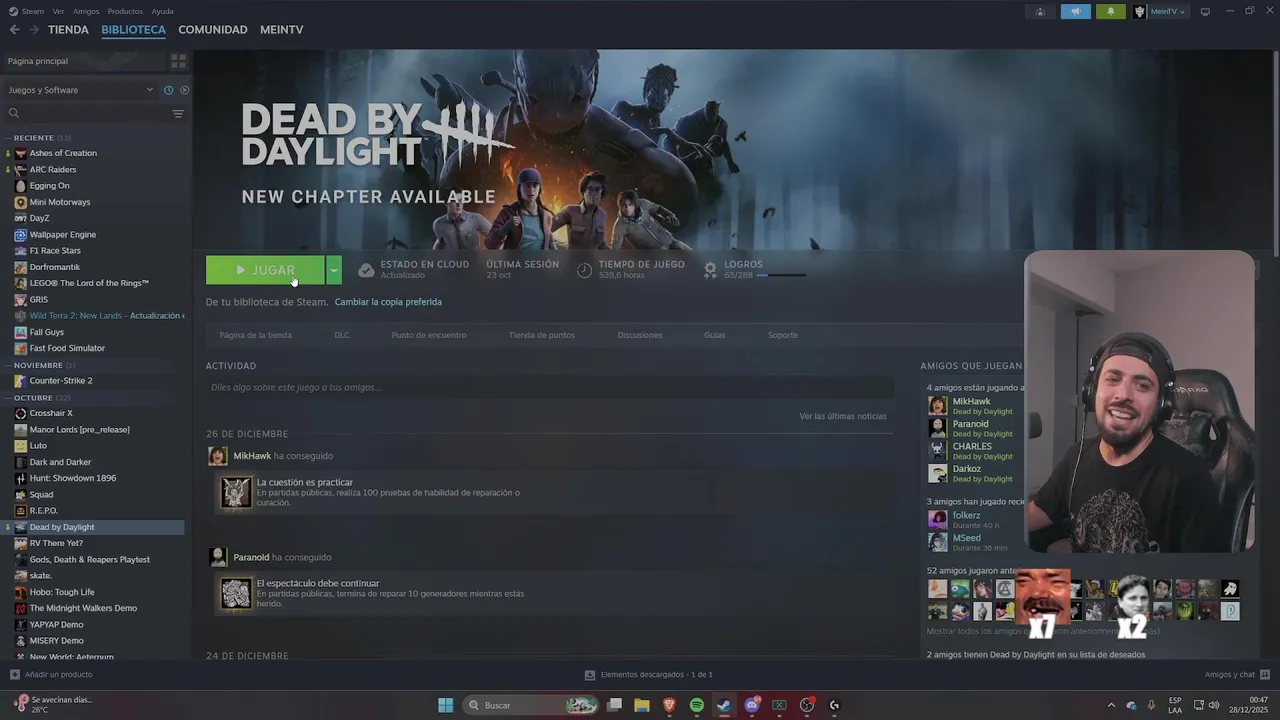This screenshot has height=720, width=1280.
Task: Open the Discusiones tab
Action: [640, 335]
